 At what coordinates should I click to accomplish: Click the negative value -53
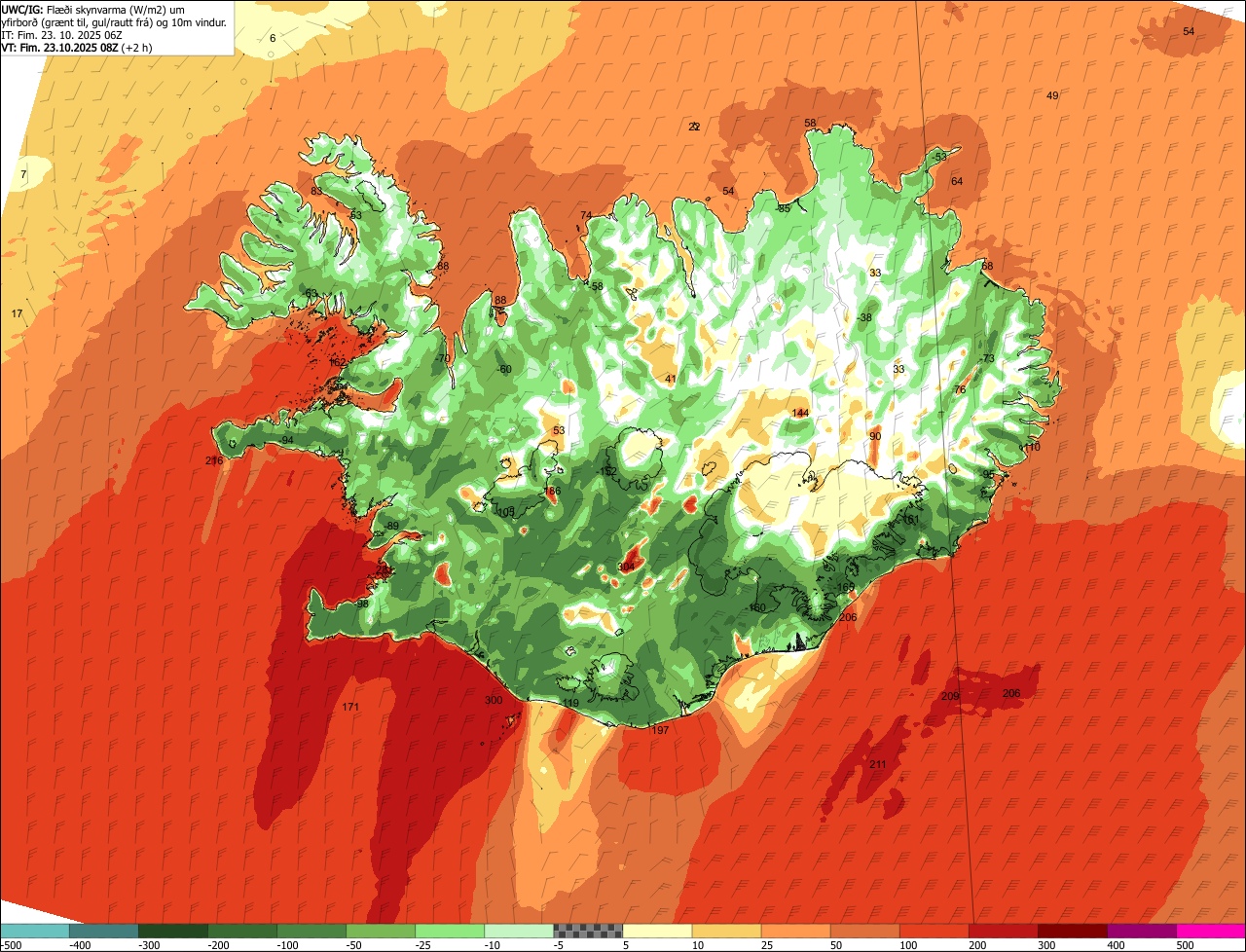[x=938, y=157]
